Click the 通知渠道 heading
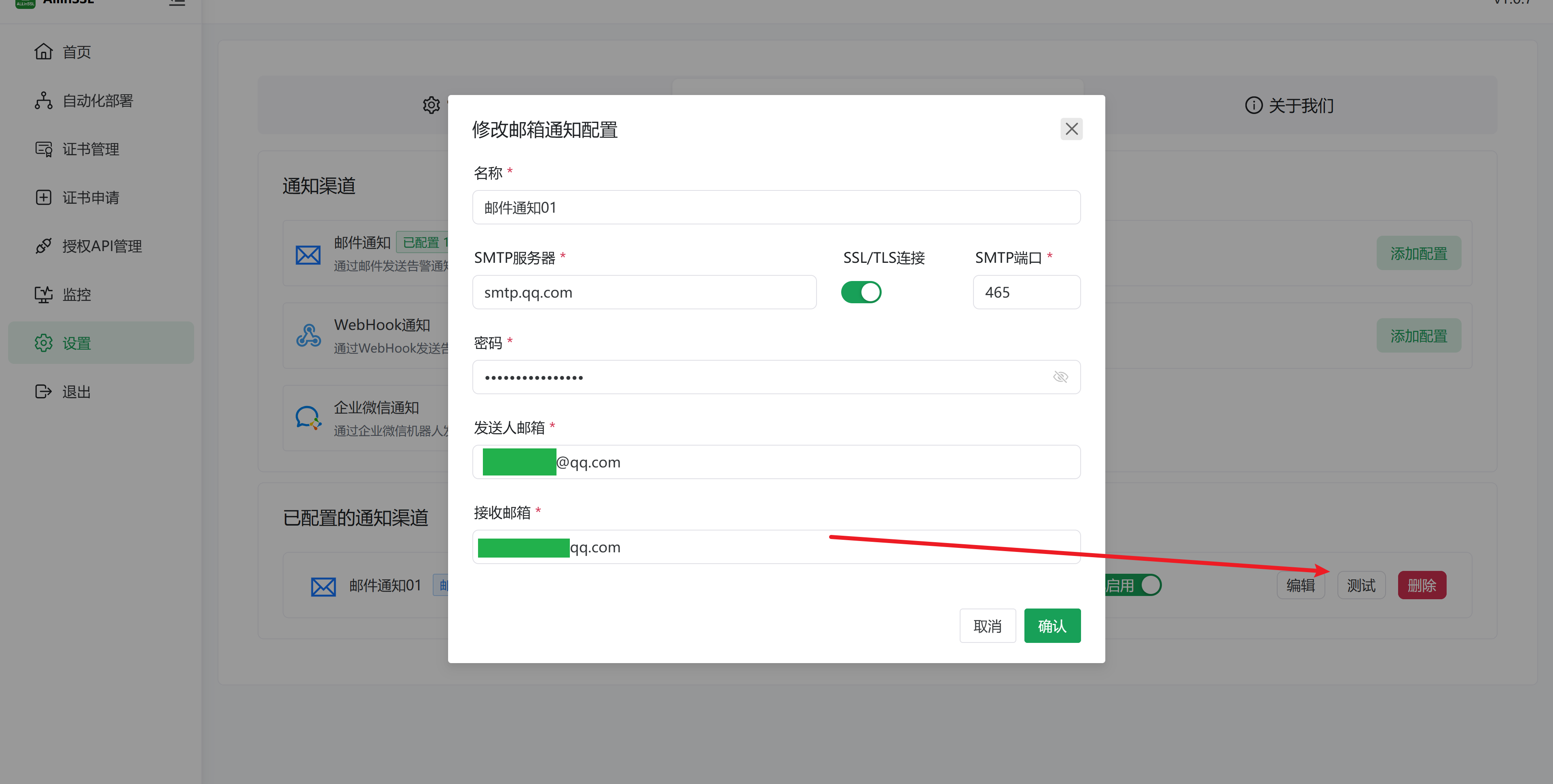The height and width of the screenshot is (784, 1553). (x=319, y=186)
